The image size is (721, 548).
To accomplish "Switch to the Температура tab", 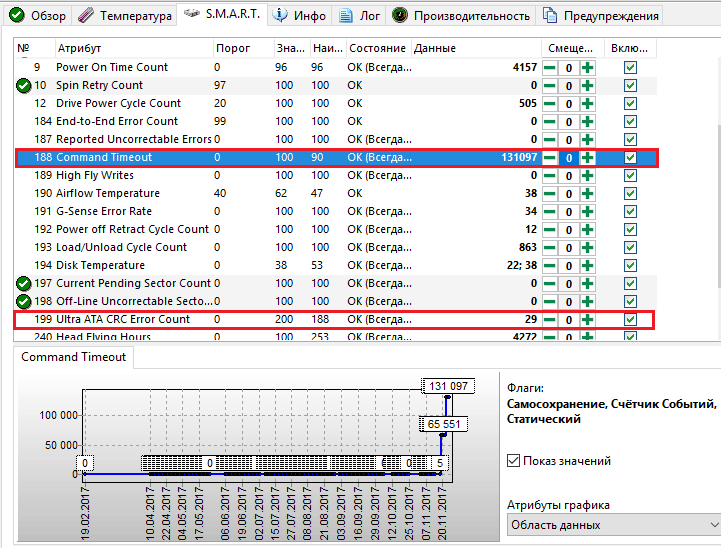I will tap(124, 15).
